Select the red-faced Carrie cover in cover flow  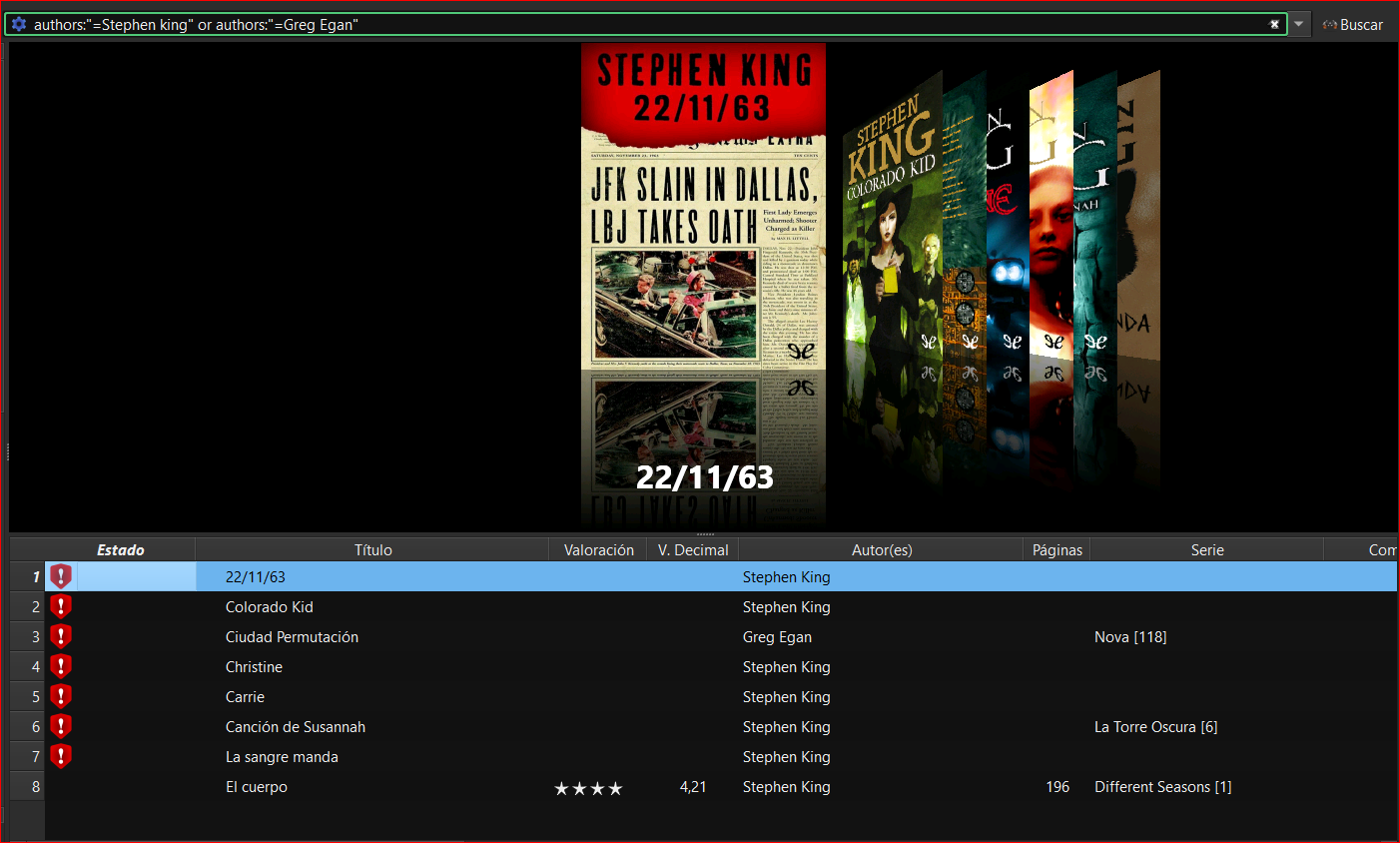tap(1050, 215)
